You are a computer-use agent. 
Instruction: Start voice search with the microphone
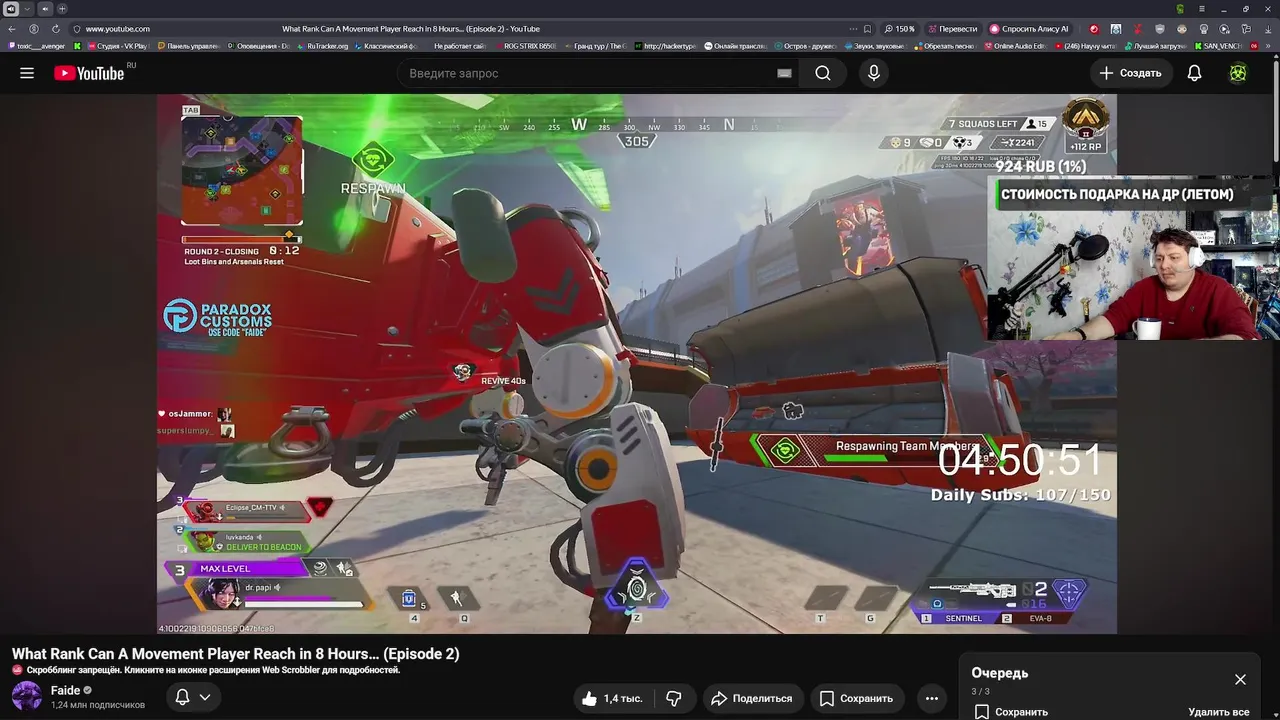pyautogui.click(x=874, y=73)
